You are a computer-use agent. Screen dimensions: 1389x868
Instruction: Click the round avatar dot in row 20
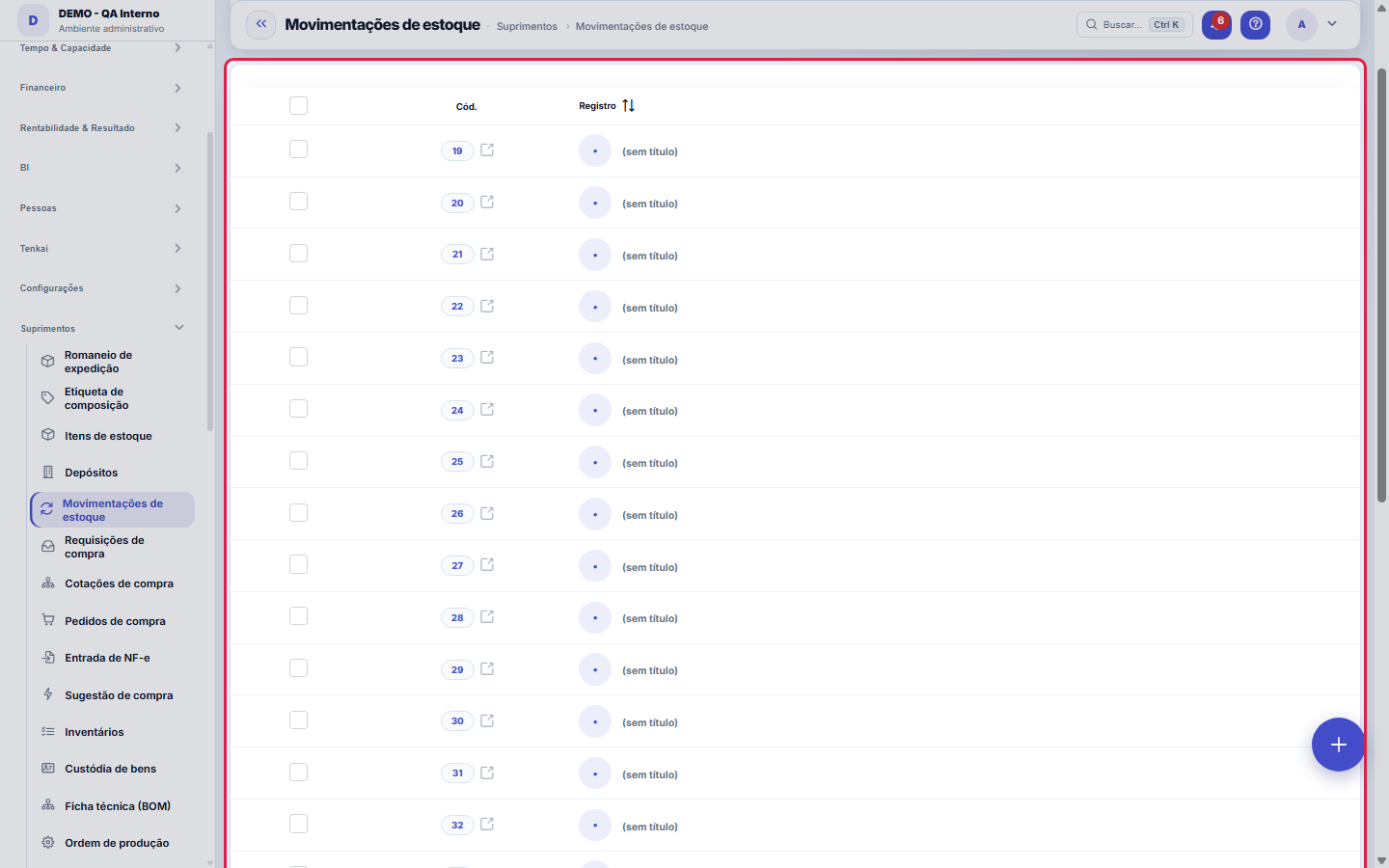595,203
